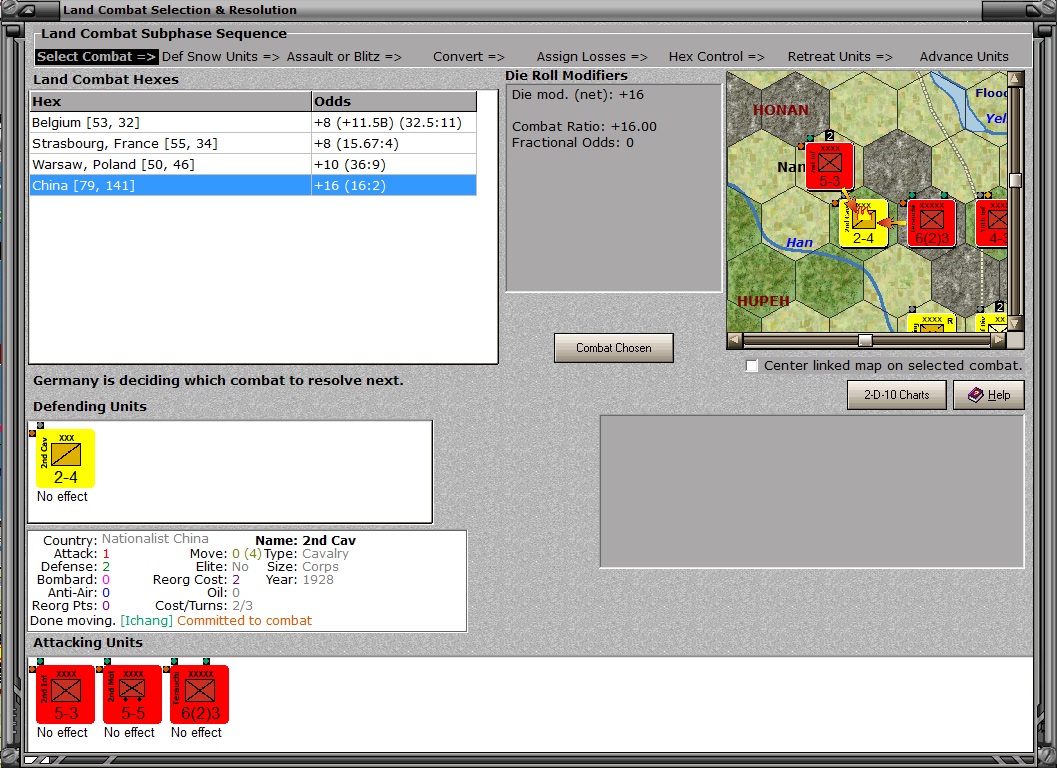Click the Hex column header

[171, 102]
